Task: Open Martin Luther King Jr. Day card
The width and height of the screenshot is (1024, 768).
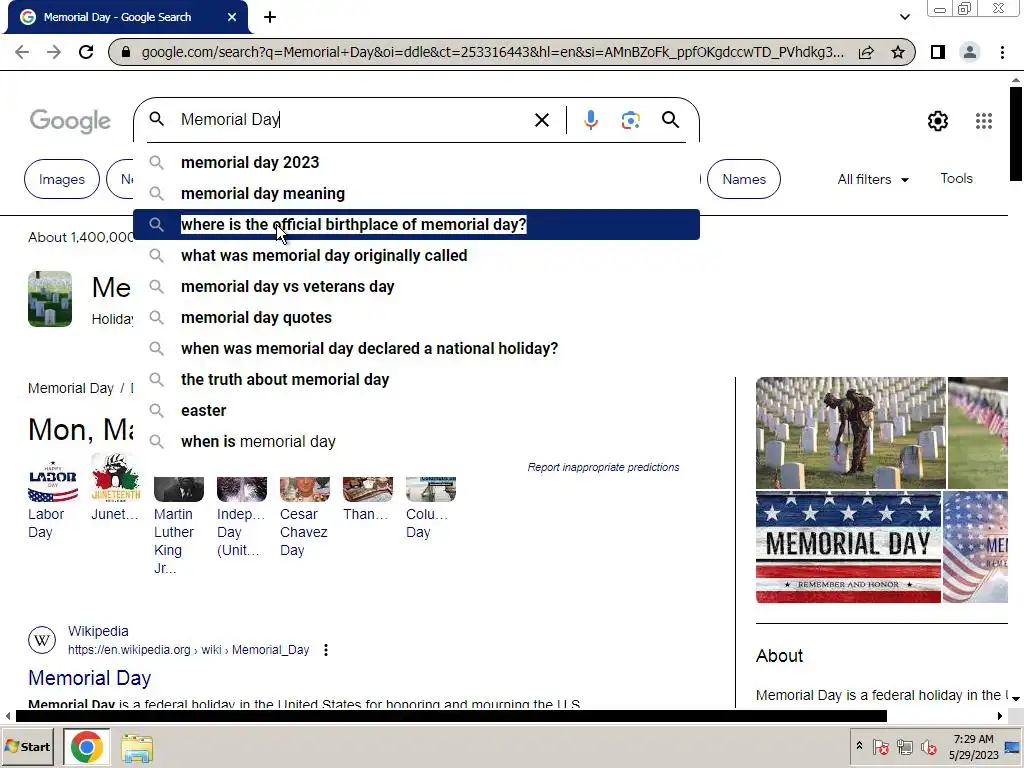Action: click(178, 526)
